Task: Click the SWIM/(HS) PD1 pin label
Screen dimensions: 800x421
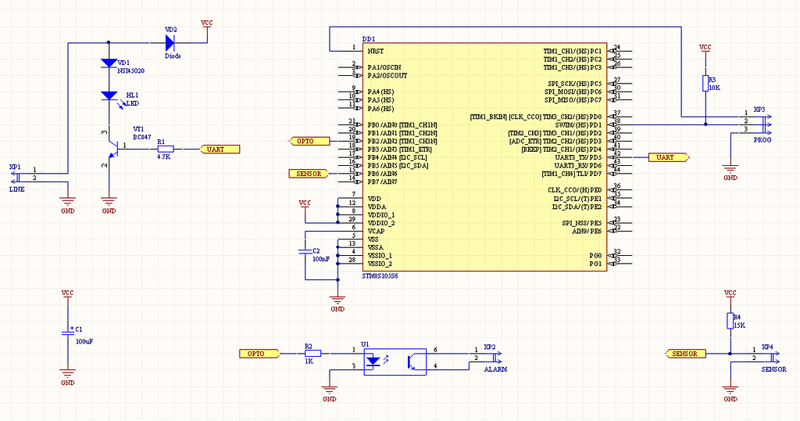Action: coord(578,125)
